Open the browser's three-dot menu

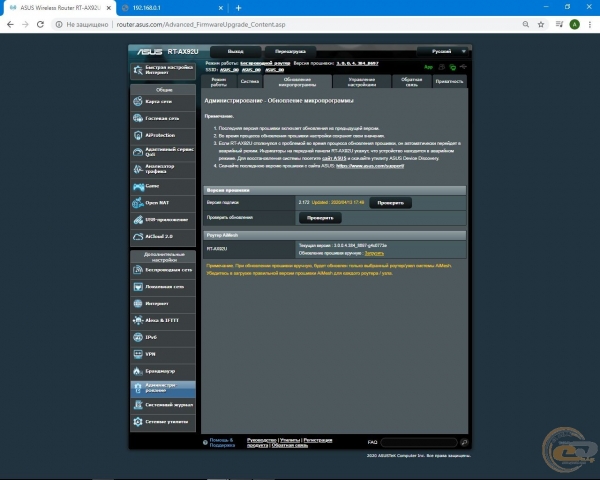click(x=590, y=24)
